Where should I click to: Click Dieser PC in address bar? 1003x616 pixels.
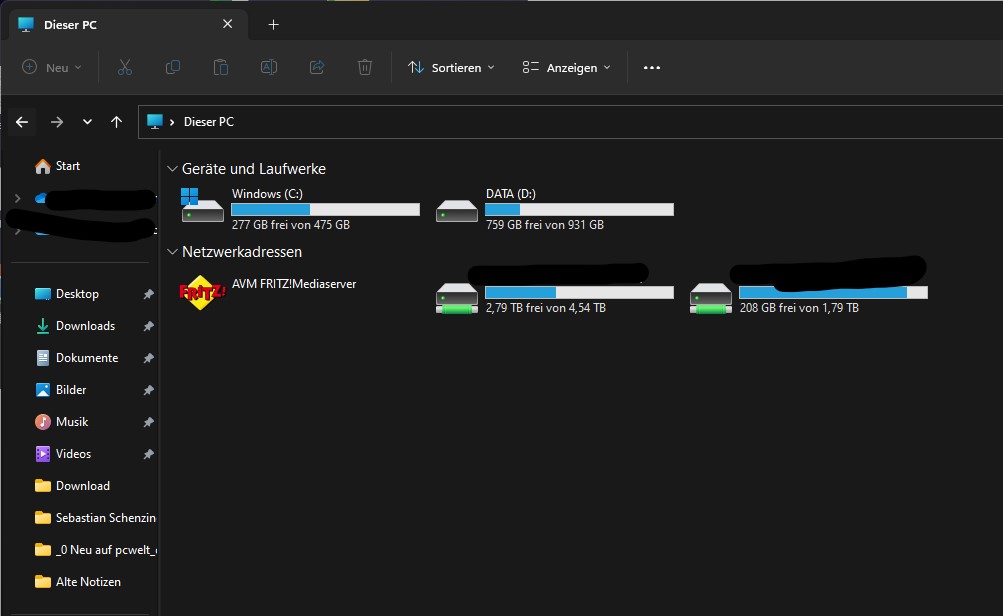point(209,122)
